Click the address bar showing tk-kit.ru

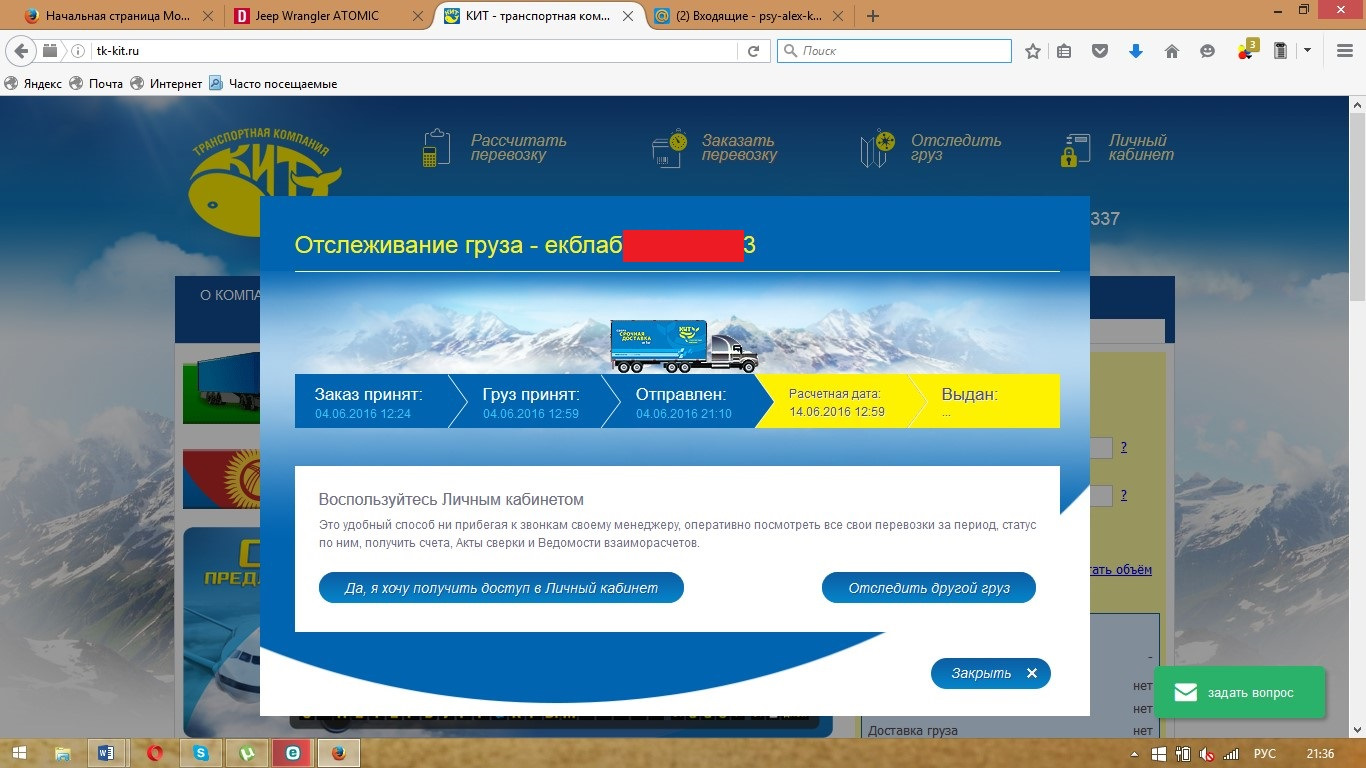point(415,51)
